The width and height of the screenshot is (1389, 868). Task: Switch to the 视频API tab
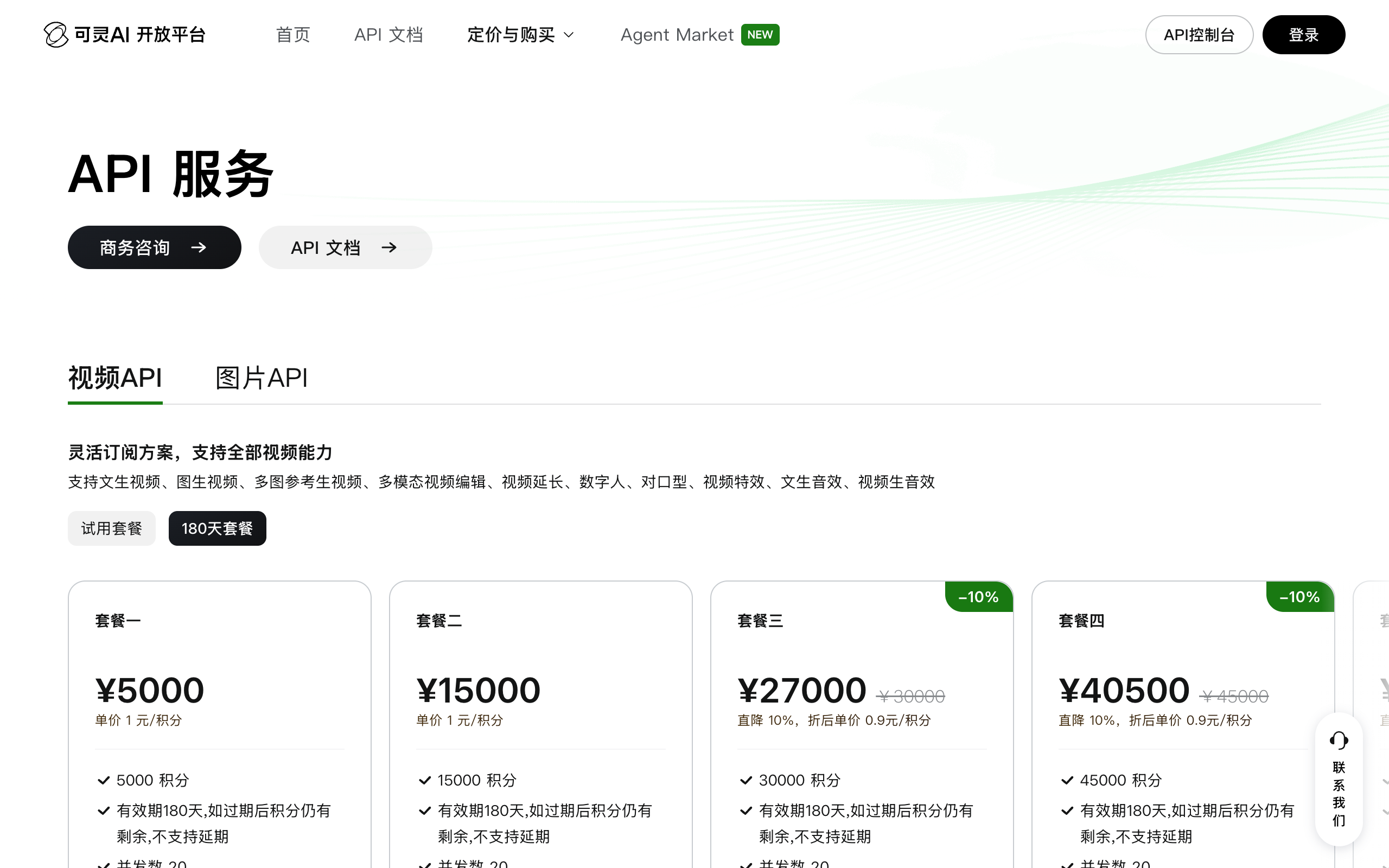[x=115, y=378]
